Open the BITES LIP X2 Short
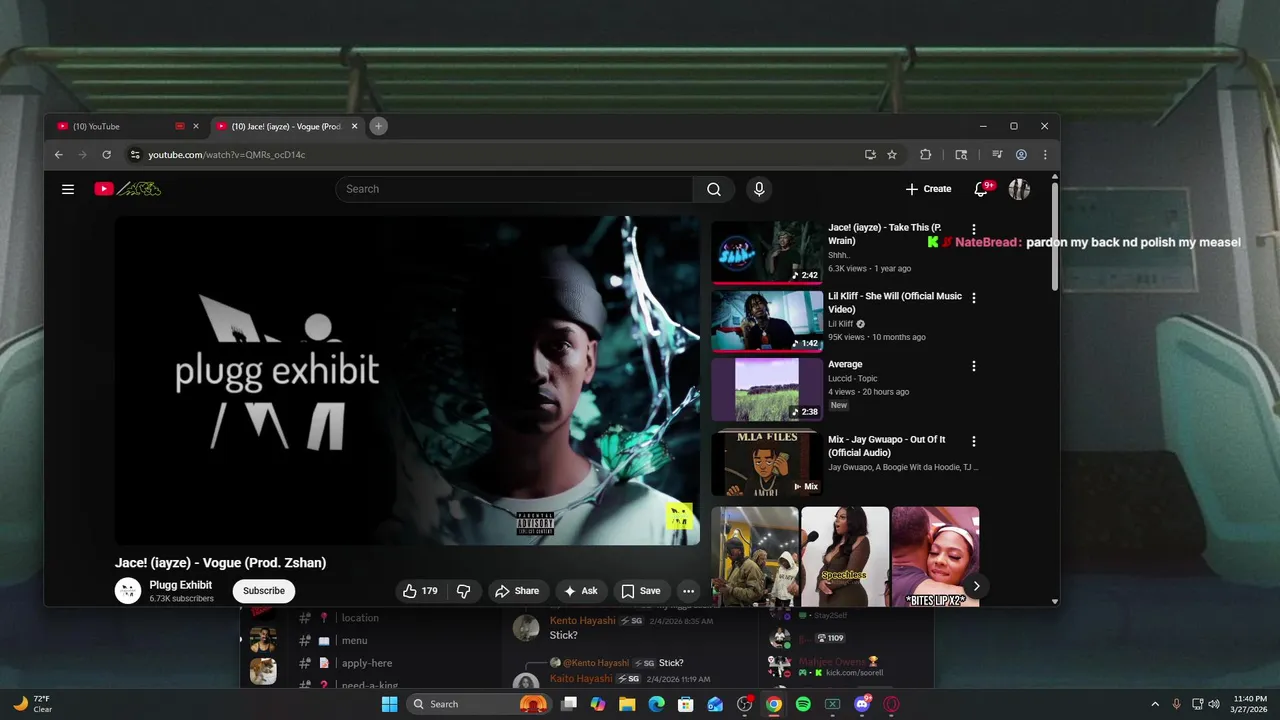 click(935, 556)
